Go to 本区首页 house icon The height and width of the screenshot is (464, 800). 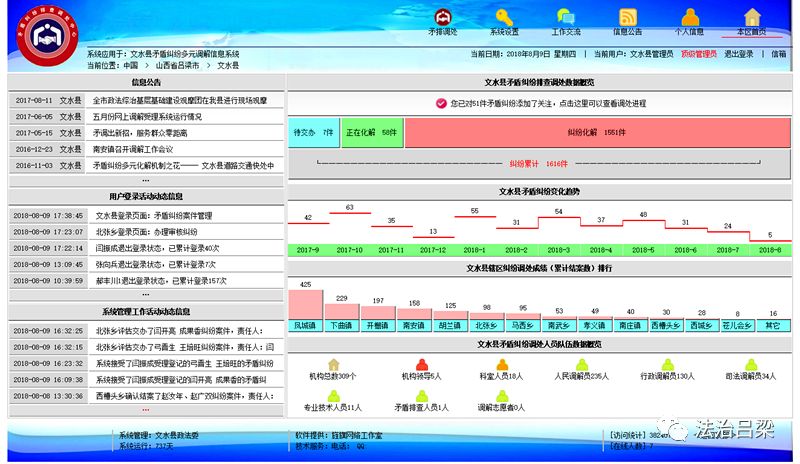click(x=752, y=17)
